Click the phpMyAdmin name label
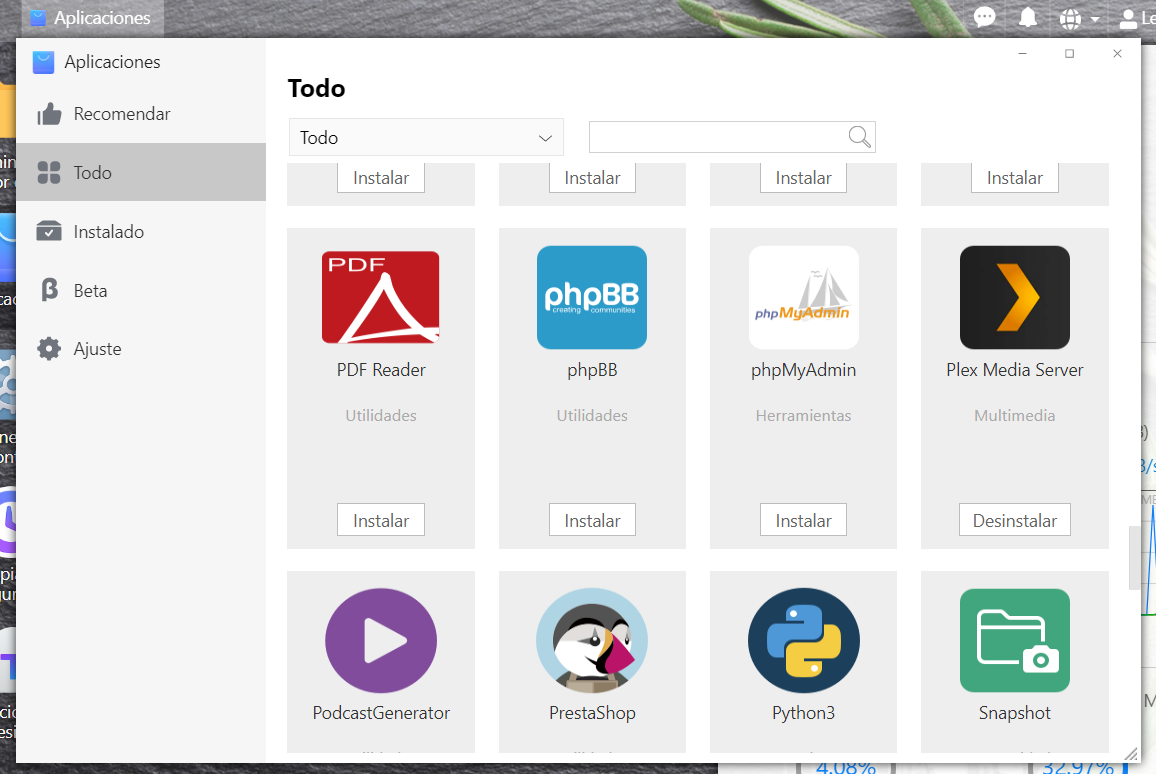The width and height of the screenshot is (1156, 774). click(x=804, y=369)
